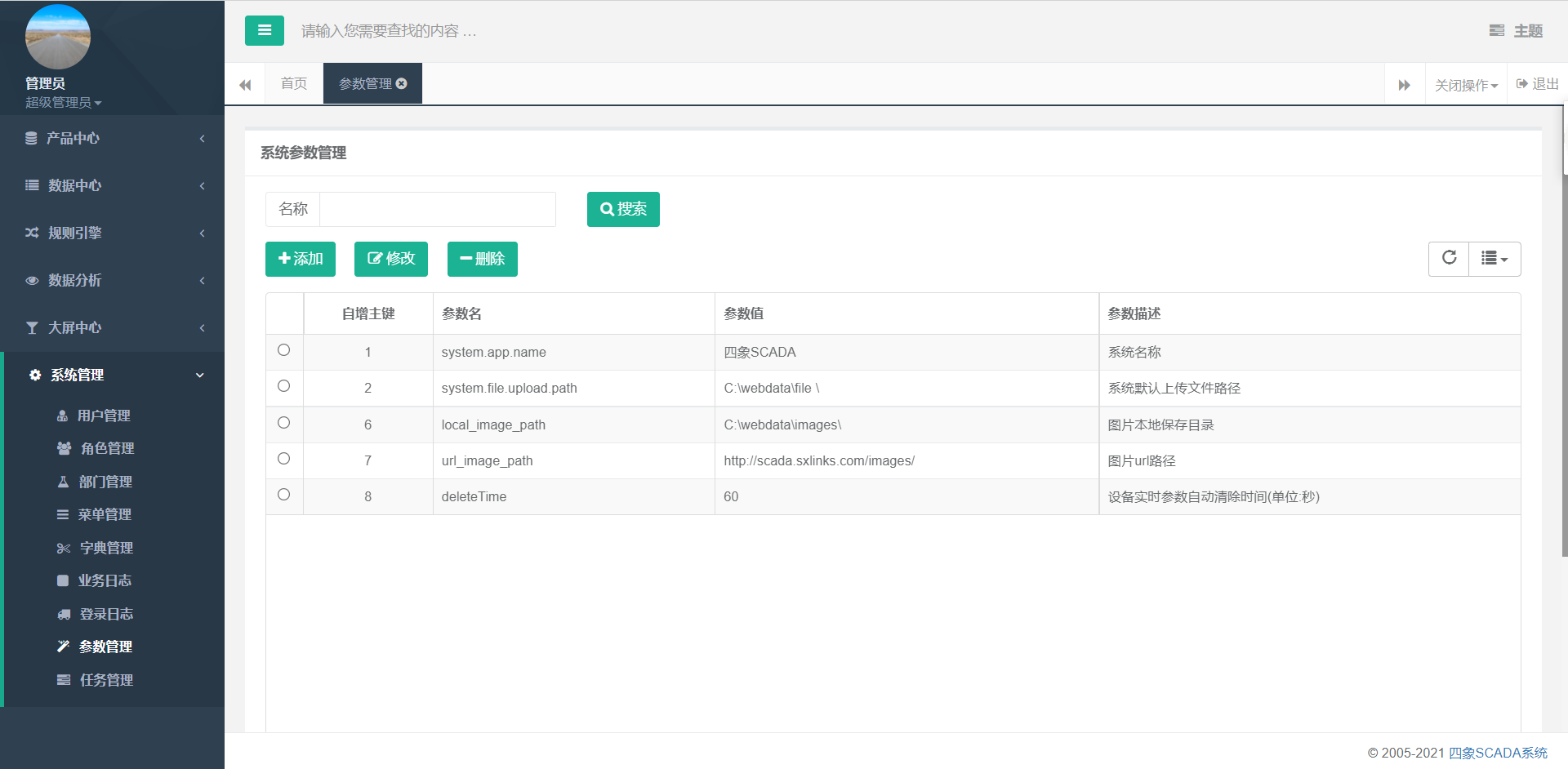
Task: Click the refresh table icon
Action: tap(1449, 259)
